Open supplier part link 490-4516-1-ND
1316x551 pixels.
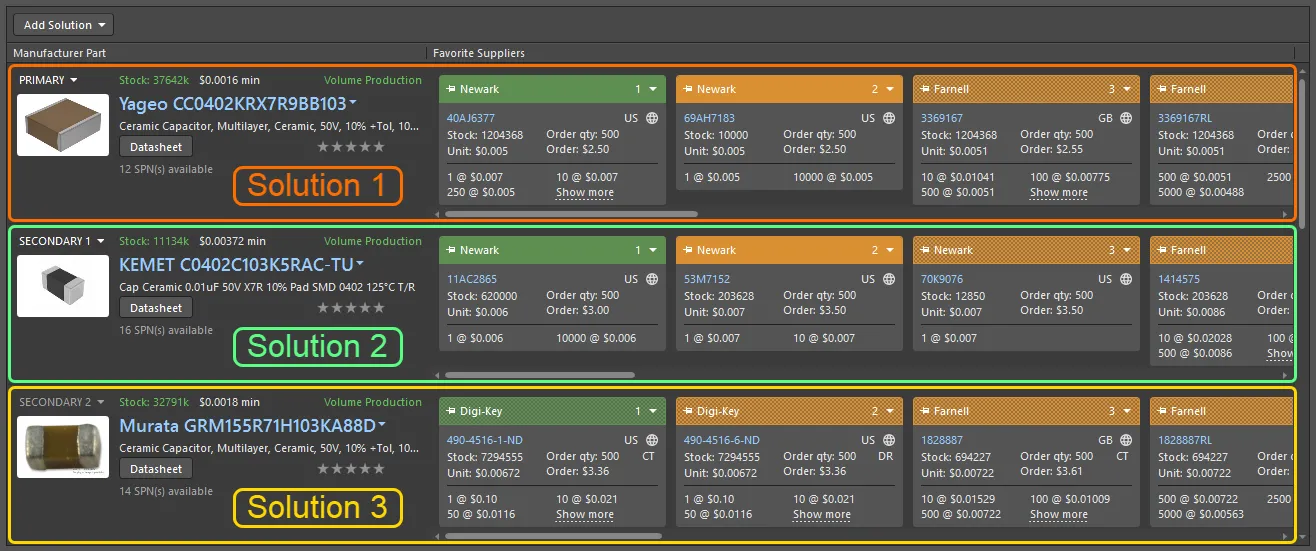pos(485,440)
